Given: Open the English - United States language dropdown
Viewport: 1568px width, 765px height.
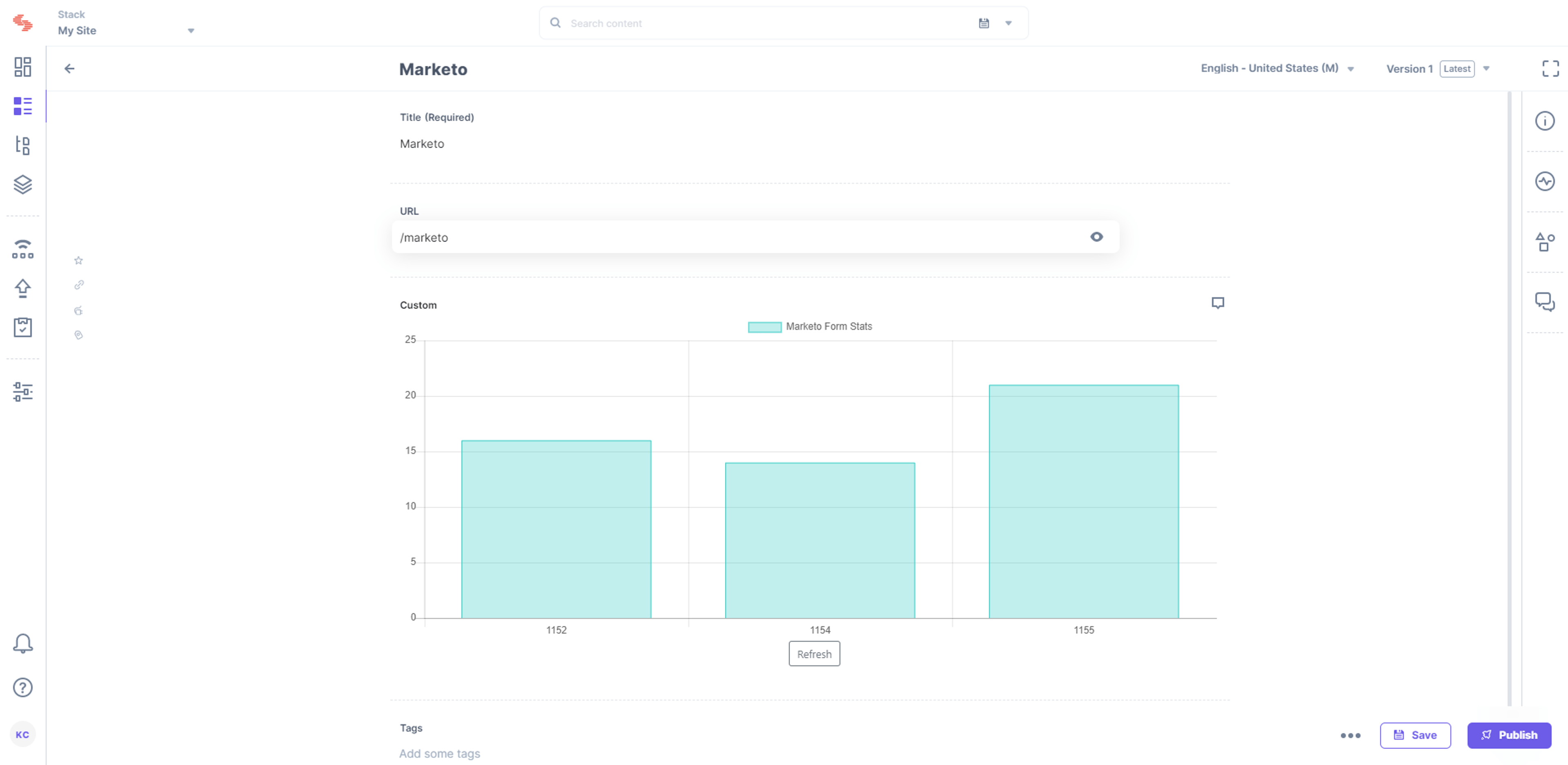Looking at the screenshot, I should pos(1277,68).
